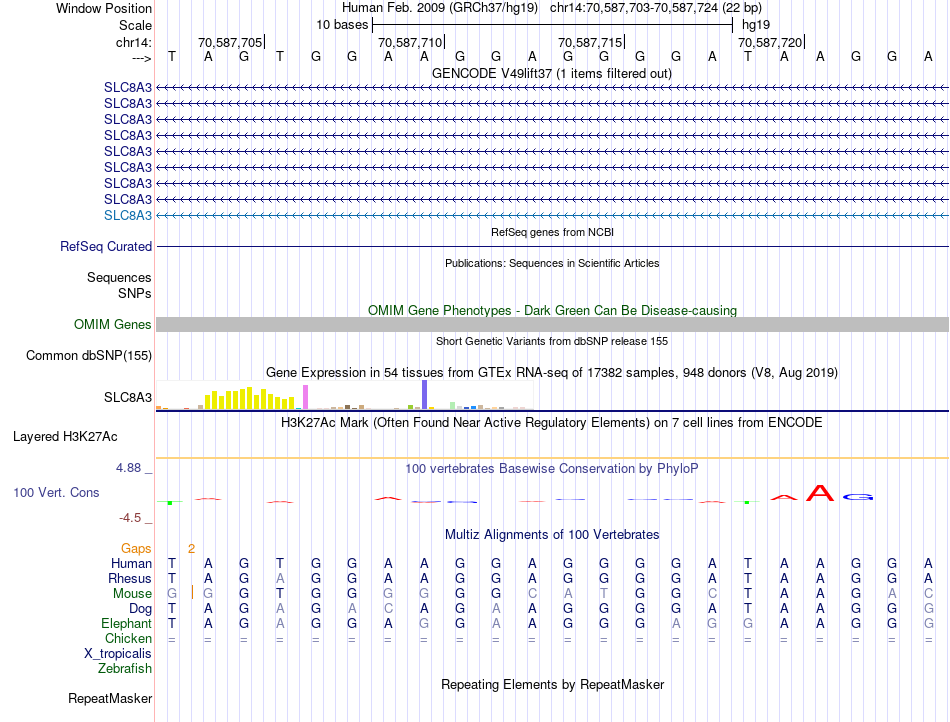Click the light blue SLC8A3 transcript arrow line

tap(553, 216)
